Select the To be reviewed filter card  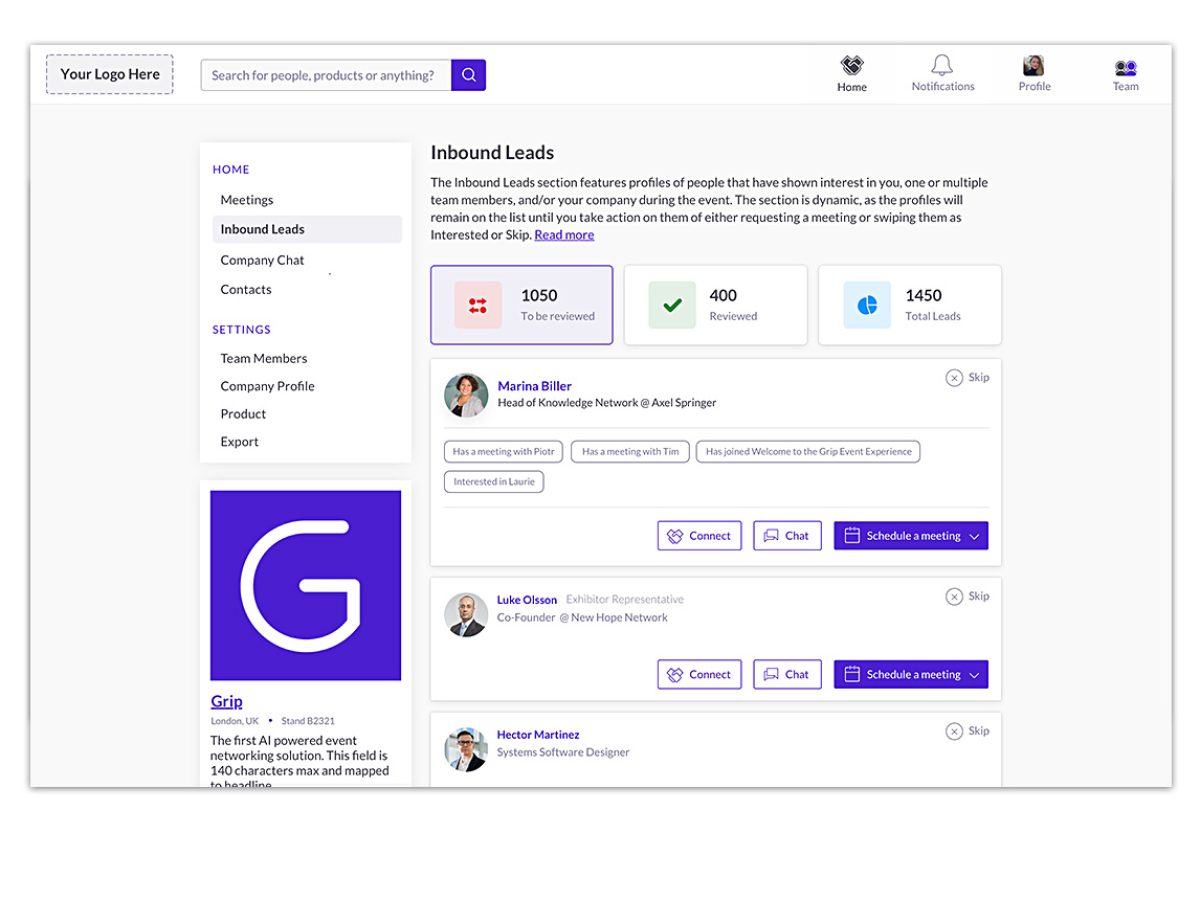click(521, 305)
